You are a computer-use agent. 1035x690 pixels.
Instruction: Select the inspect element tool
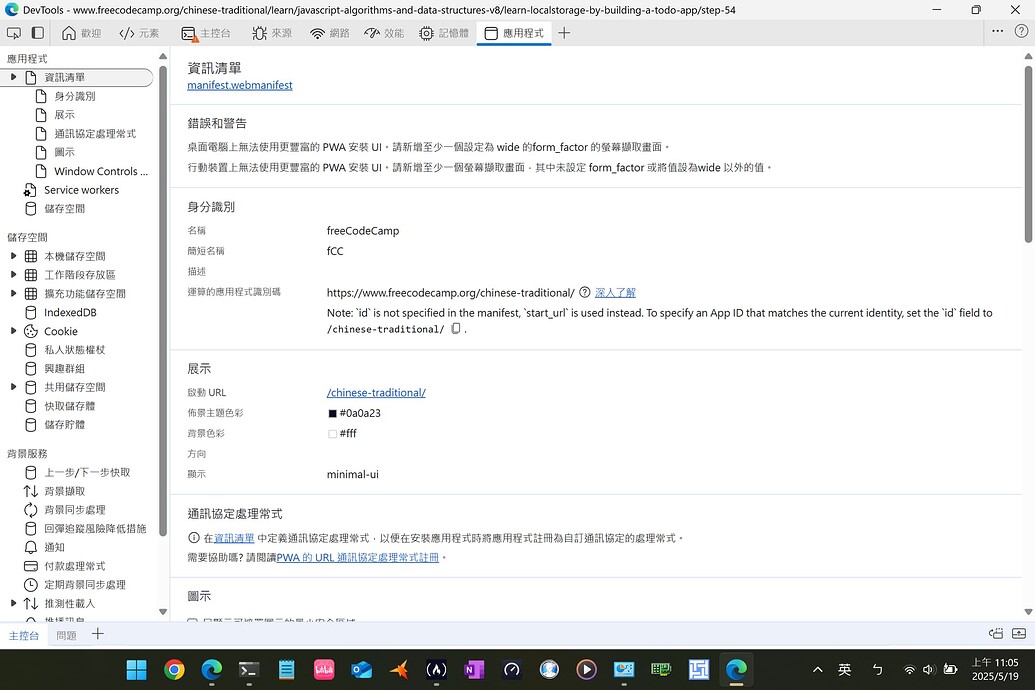[14, 33]
